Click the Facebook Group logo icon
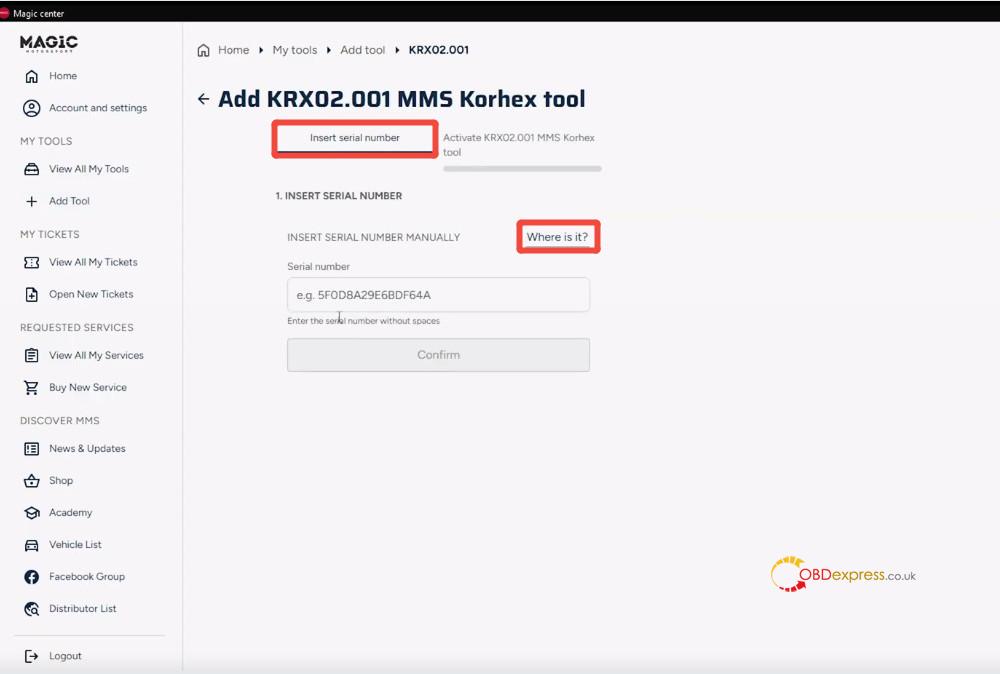 [x=31, y=577]
